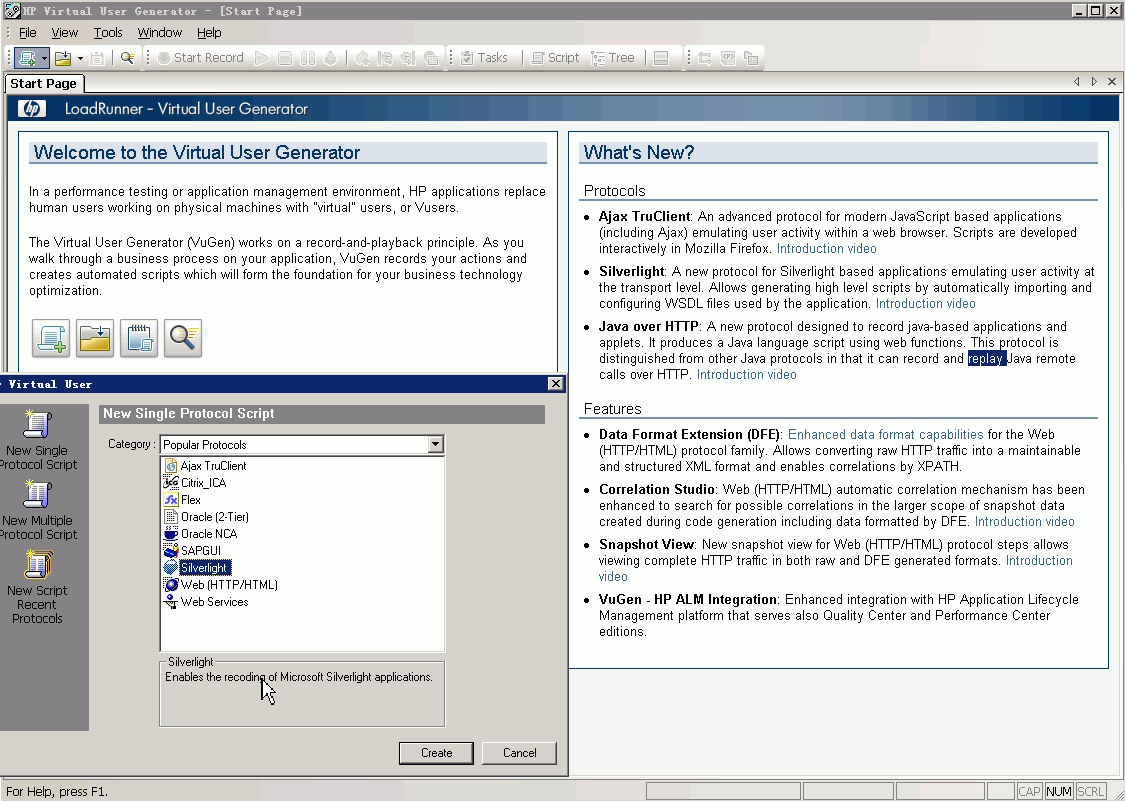Click the large New Script icon on Welcome panel
Image resolution: width=1125 pixels, height=801 pixels.
pos(51,338)
